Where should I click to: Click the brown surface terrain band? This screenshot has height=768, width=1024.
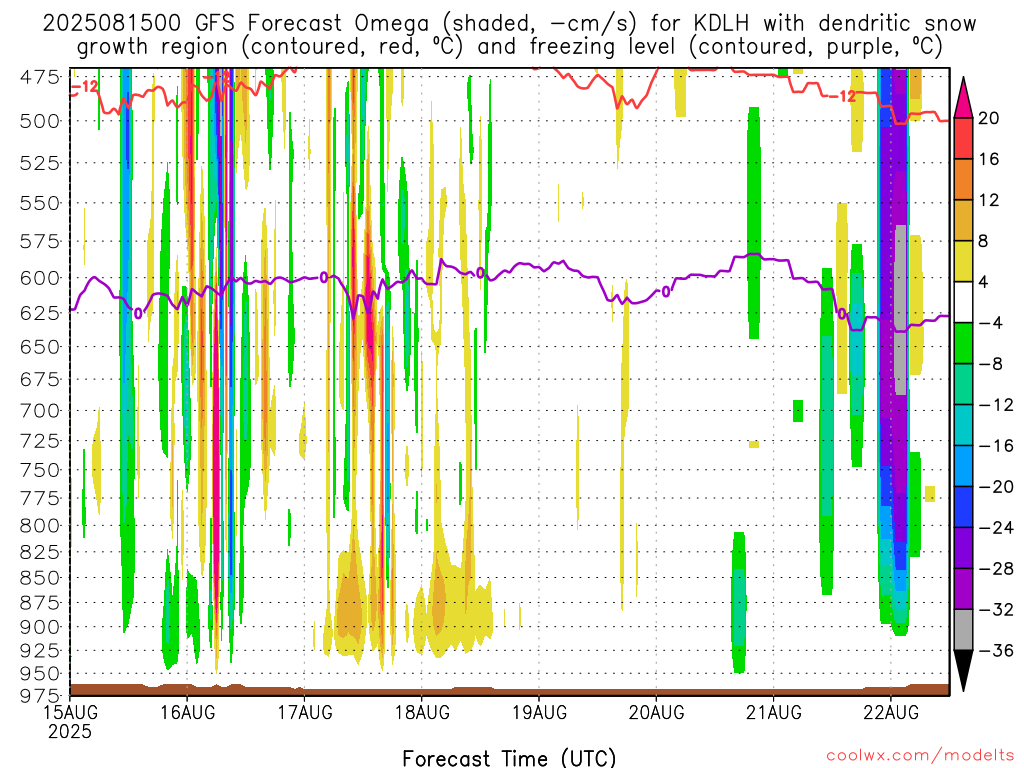[509, 690]
